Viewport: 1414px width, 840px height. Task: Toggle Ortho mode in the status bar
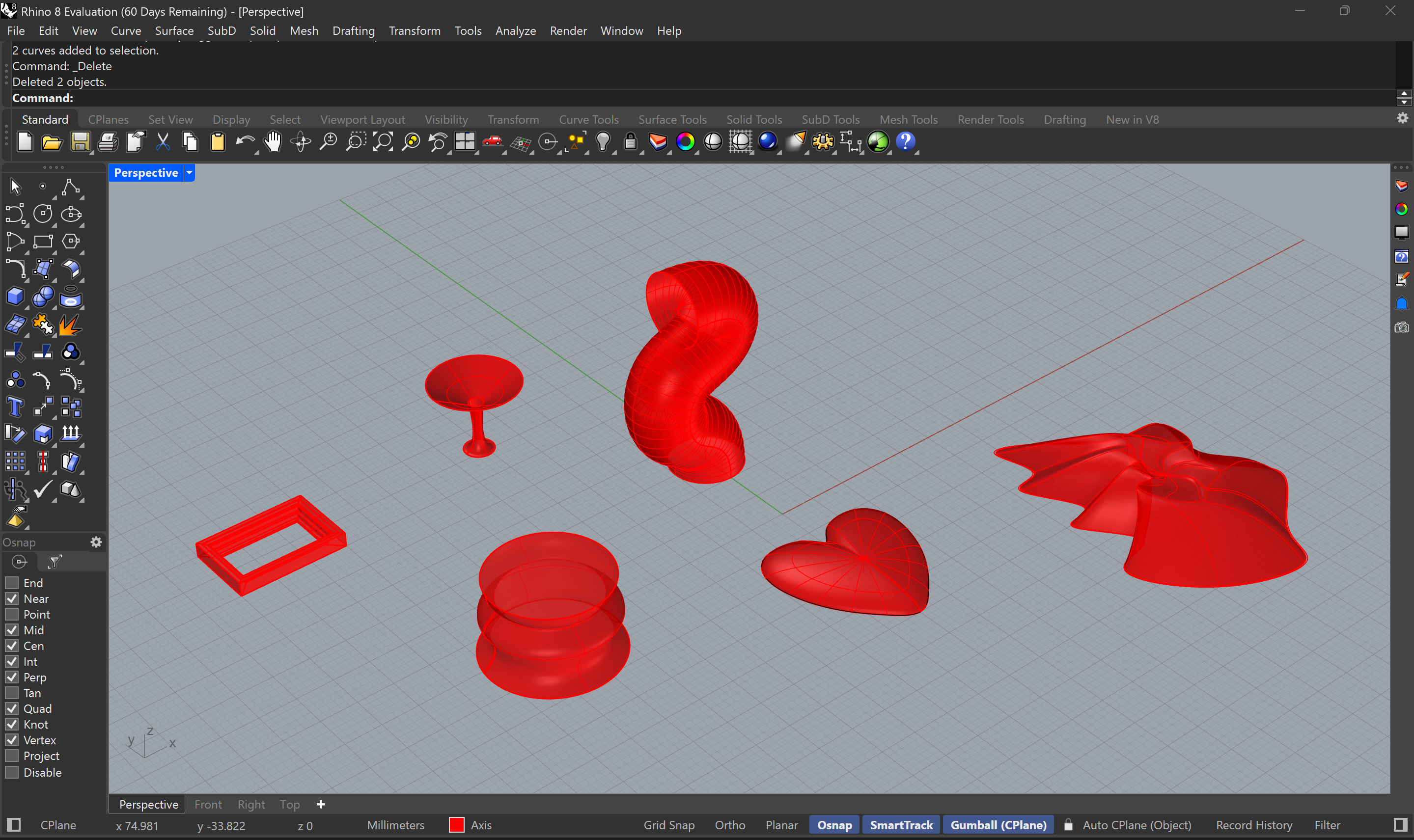point(729,825)
